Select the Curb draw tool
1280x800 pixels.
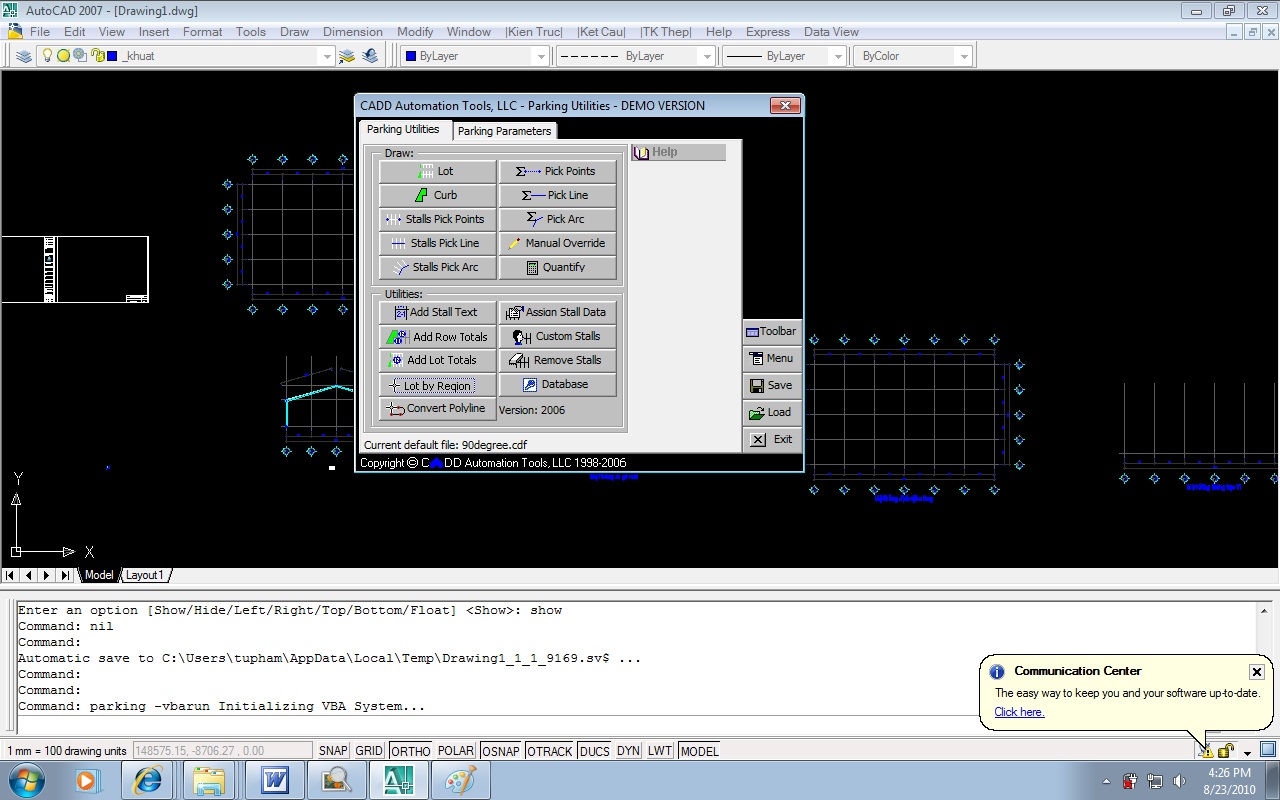coord(437,195)
